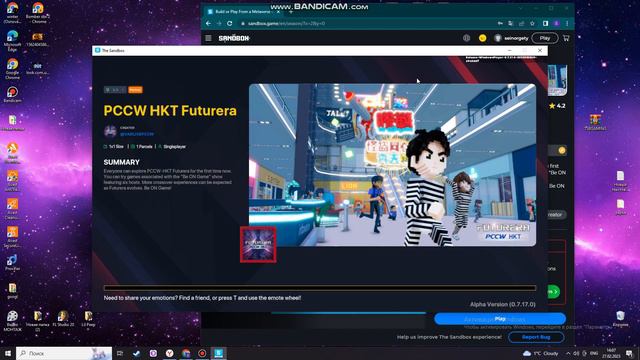Open the taskbar clock and date
This screenshot has height=360, width=640.
(611, 353)
